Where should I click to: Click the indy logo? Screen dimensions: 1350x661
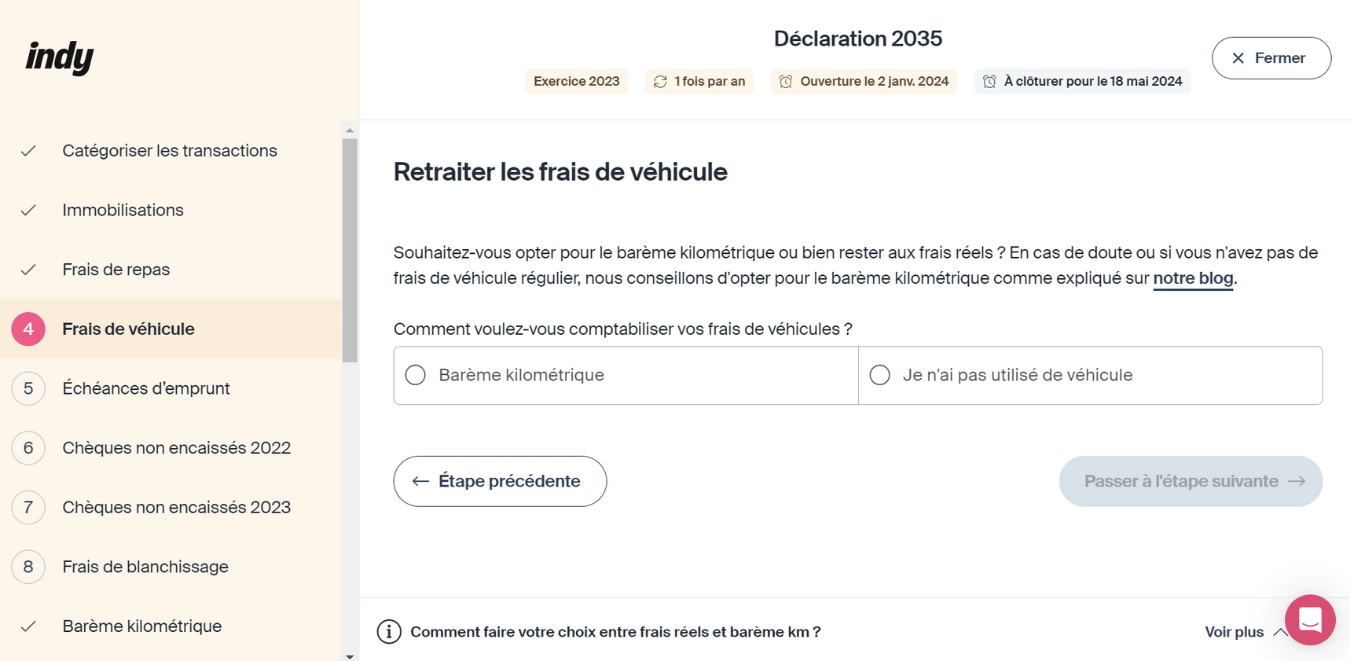pyautogui.click(x=60, y=58)
